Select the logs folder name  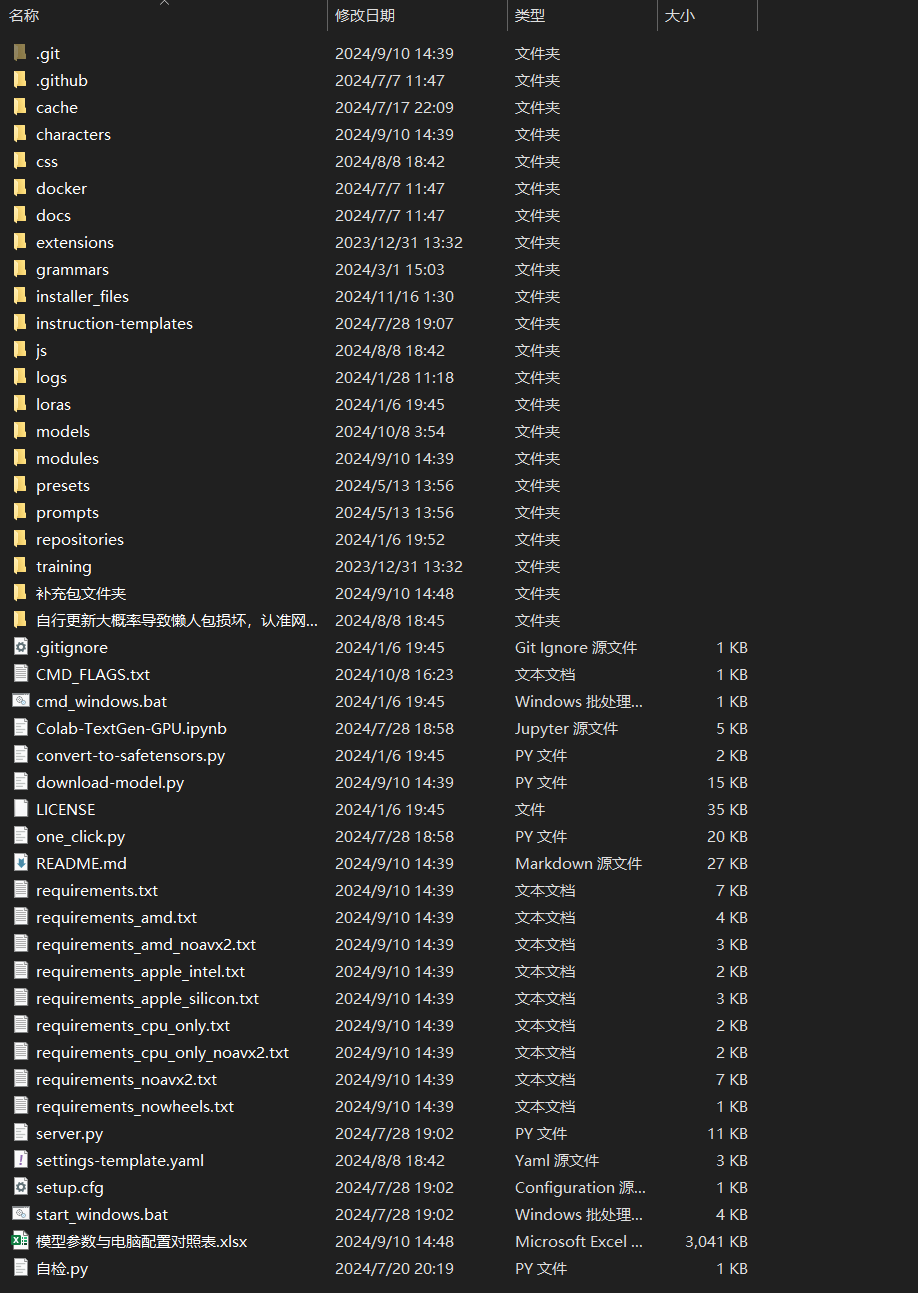(51, 377)
